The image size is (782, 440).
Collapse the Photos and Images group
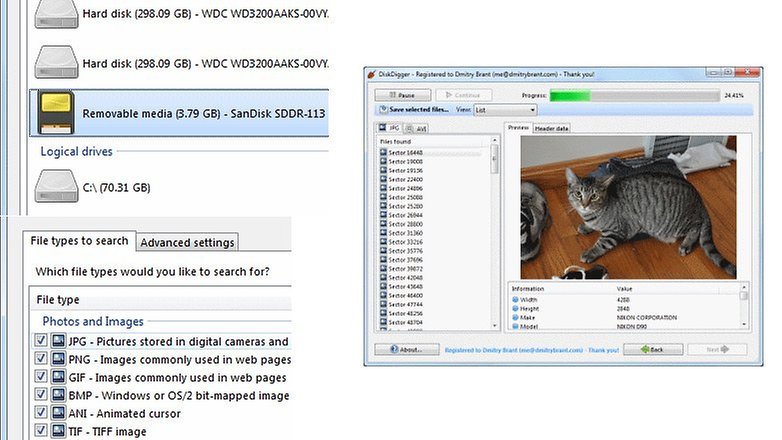(92, 321)
